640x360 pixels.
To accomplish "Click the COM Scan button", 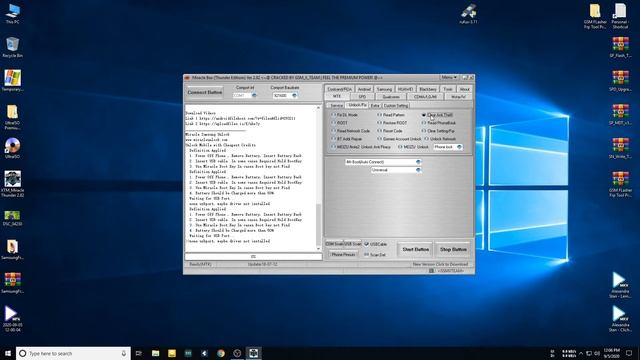I will tap(334, 244).
